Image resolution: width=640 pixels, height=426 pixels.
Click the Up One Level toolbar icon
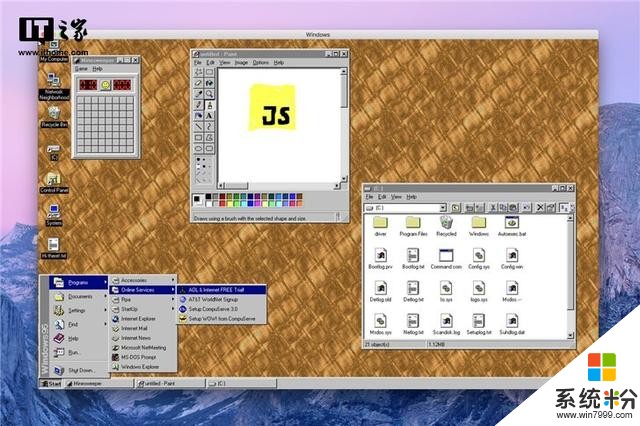click(456, 208)
